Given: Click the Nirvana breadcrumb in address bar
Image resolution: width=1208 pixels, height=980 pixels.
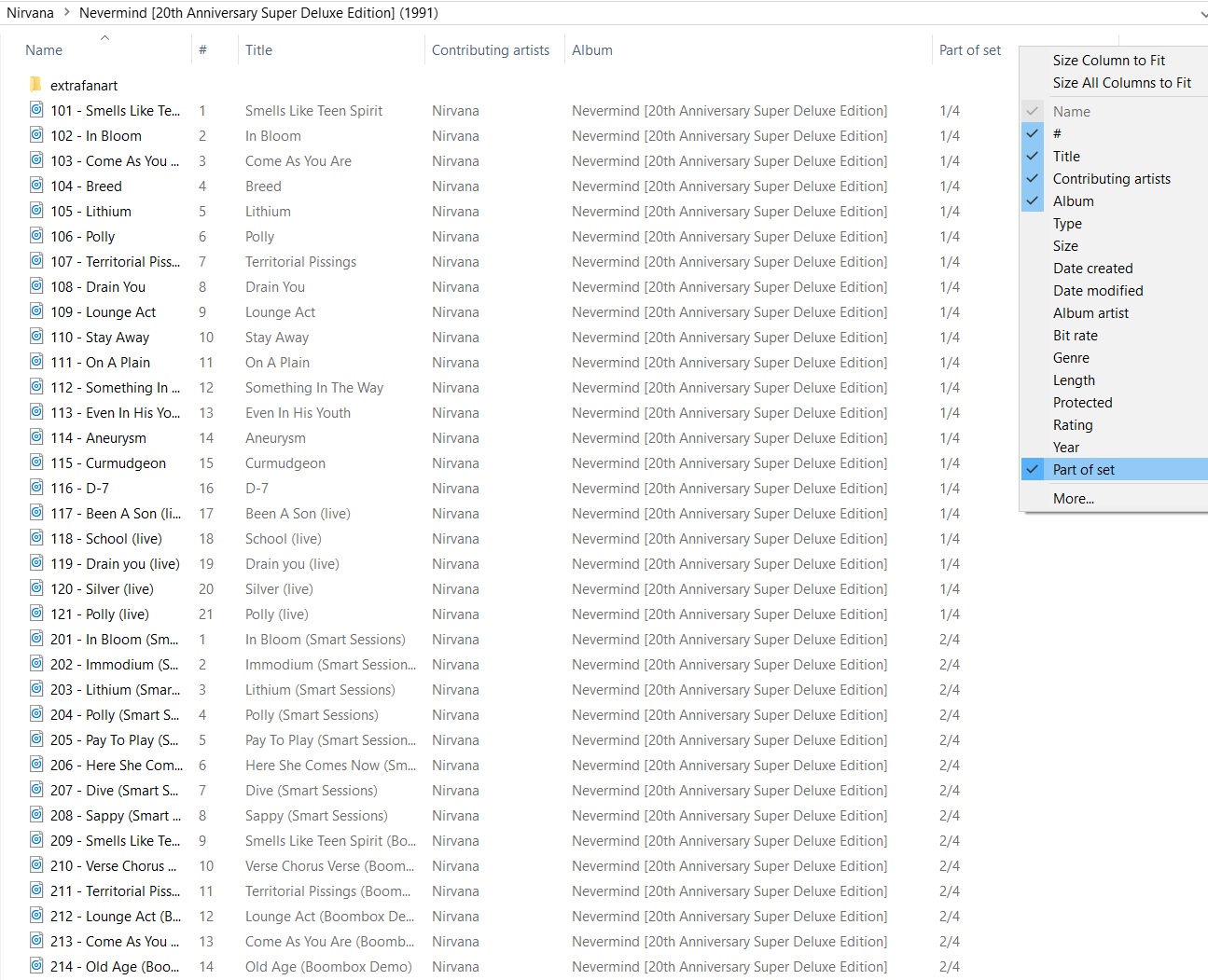Looking at the screenshot, I should pyautogui.click(x=30, y=13).
